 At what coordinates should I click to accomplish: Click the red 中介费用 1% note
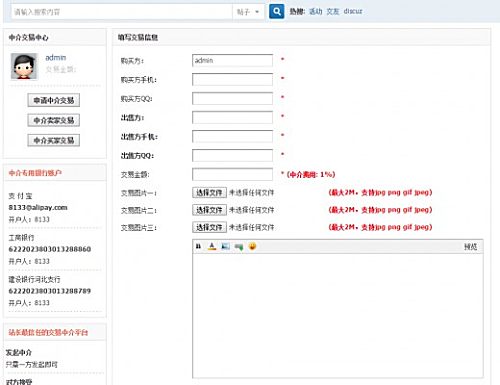pos(310,174)
